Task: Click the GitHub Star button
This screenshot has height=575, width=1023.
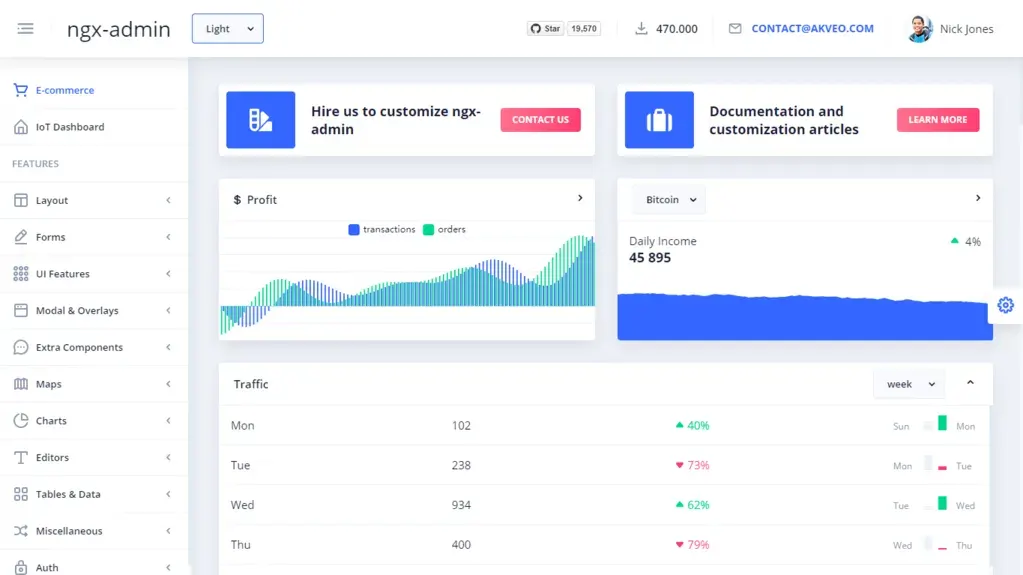Action: pyautogui.click(x=545, y=29)
